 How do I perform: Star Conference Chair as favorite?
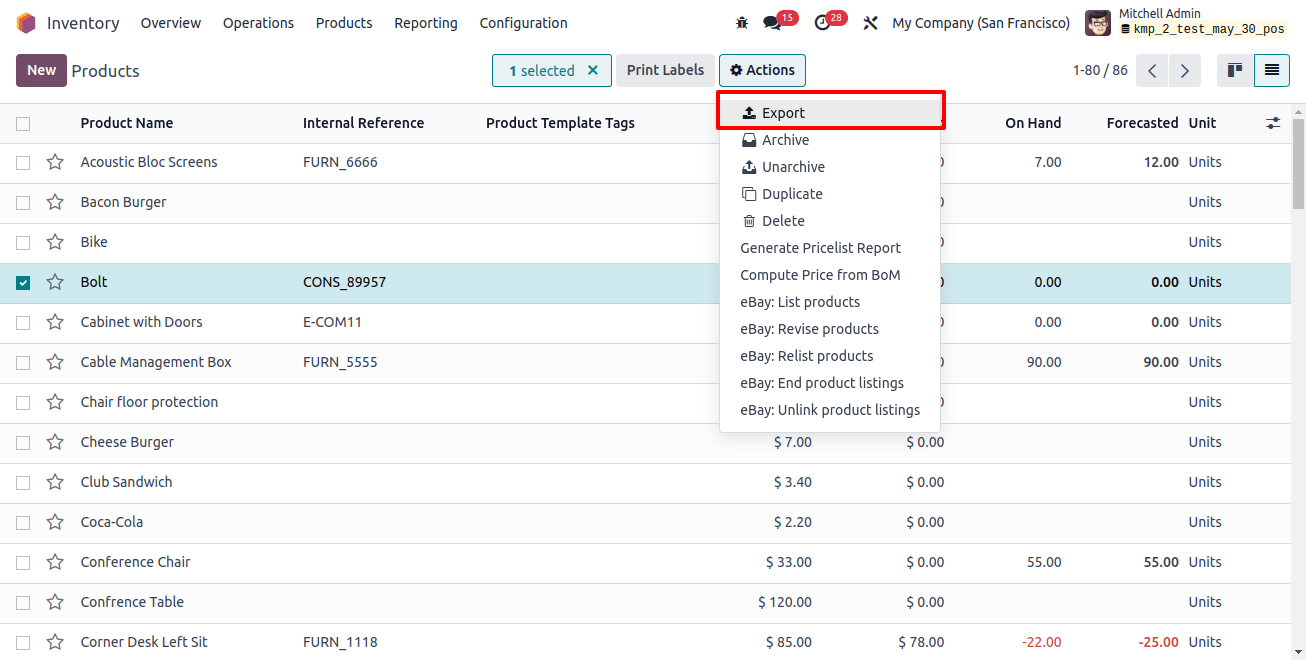pyautogui.click(x=55, y=562)
